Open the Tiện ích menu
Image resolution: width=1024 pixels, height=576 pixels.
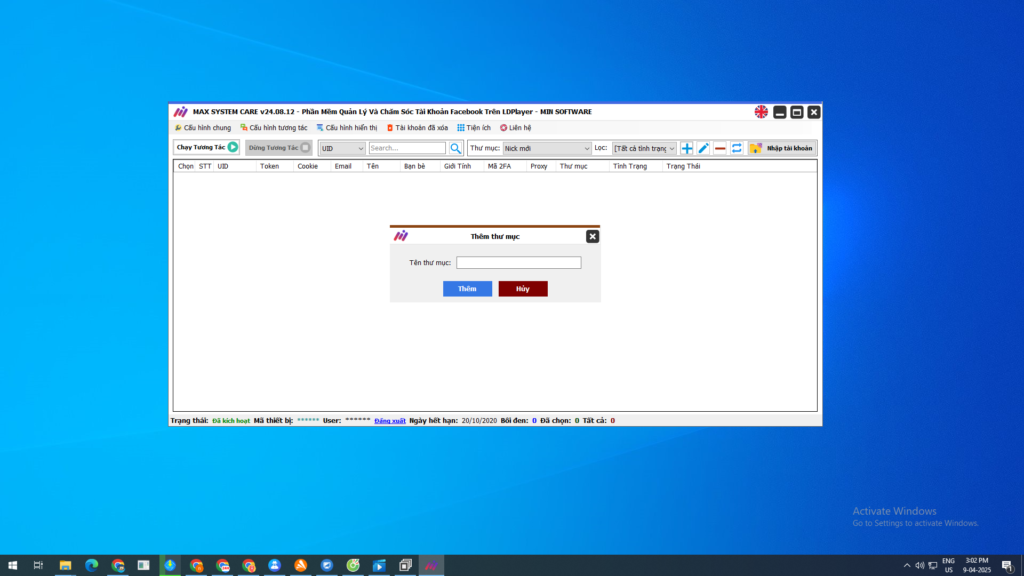pos(474,128)
